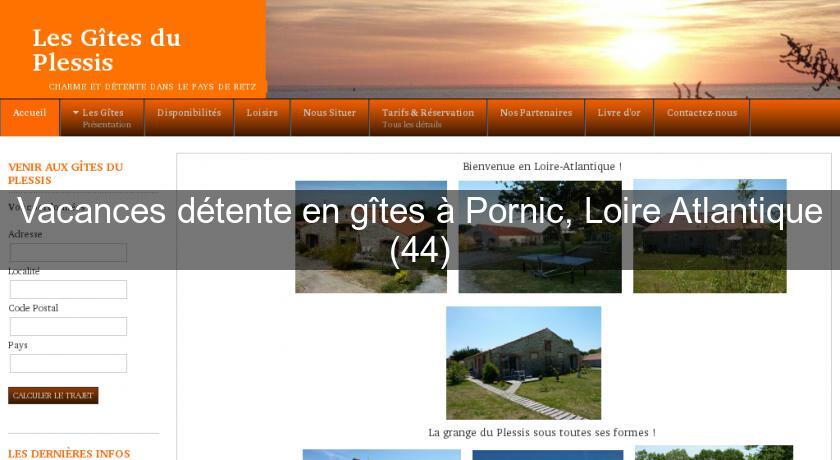Open the third top-row photo of barn and lawn
This screenshot has height=460, width=840.
[x=710, y=236]
